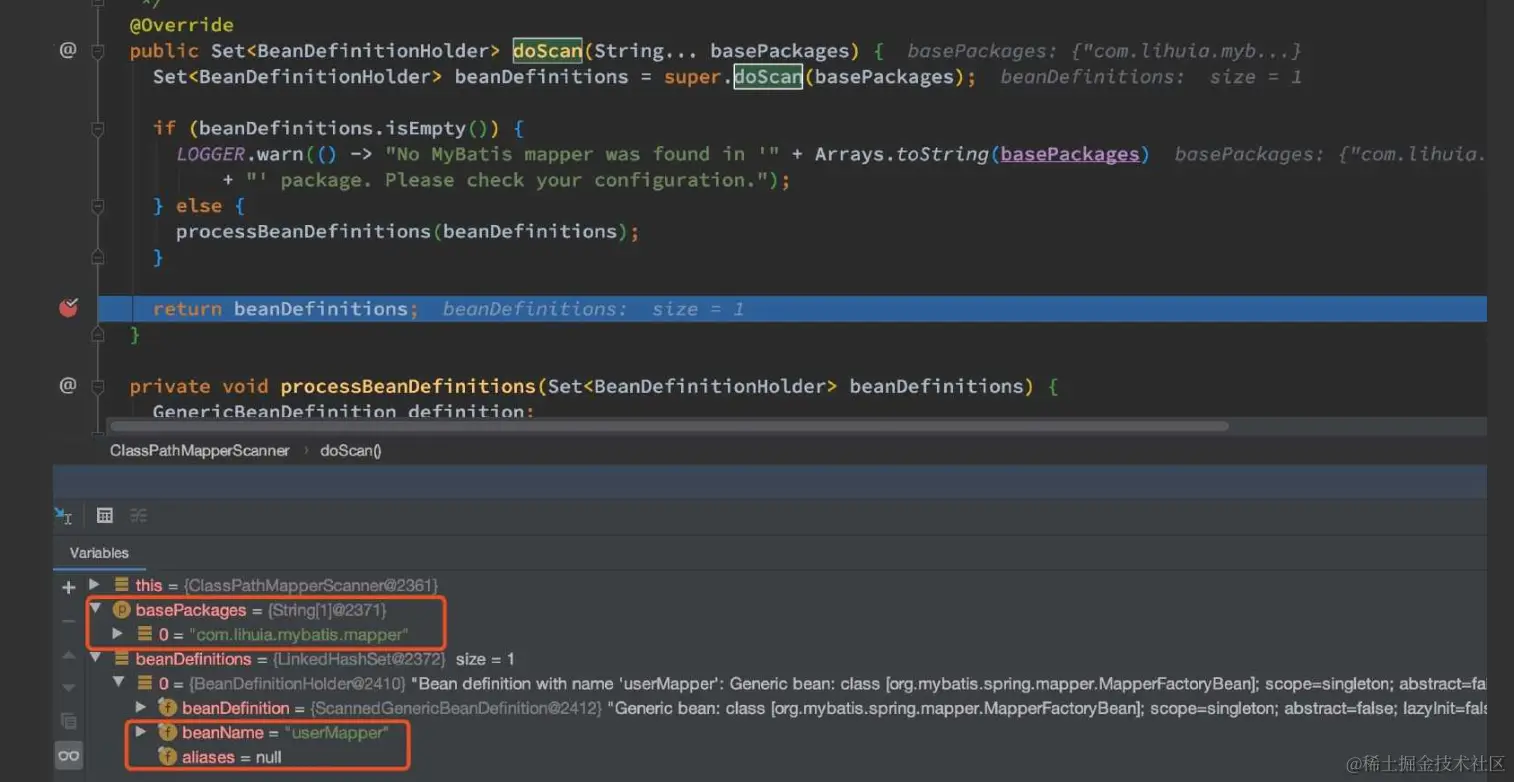Screen dimensions: 1514x782
Task: Click the {ScannedGenericBeanDefinition@2412} value
Action: (455, 708)
